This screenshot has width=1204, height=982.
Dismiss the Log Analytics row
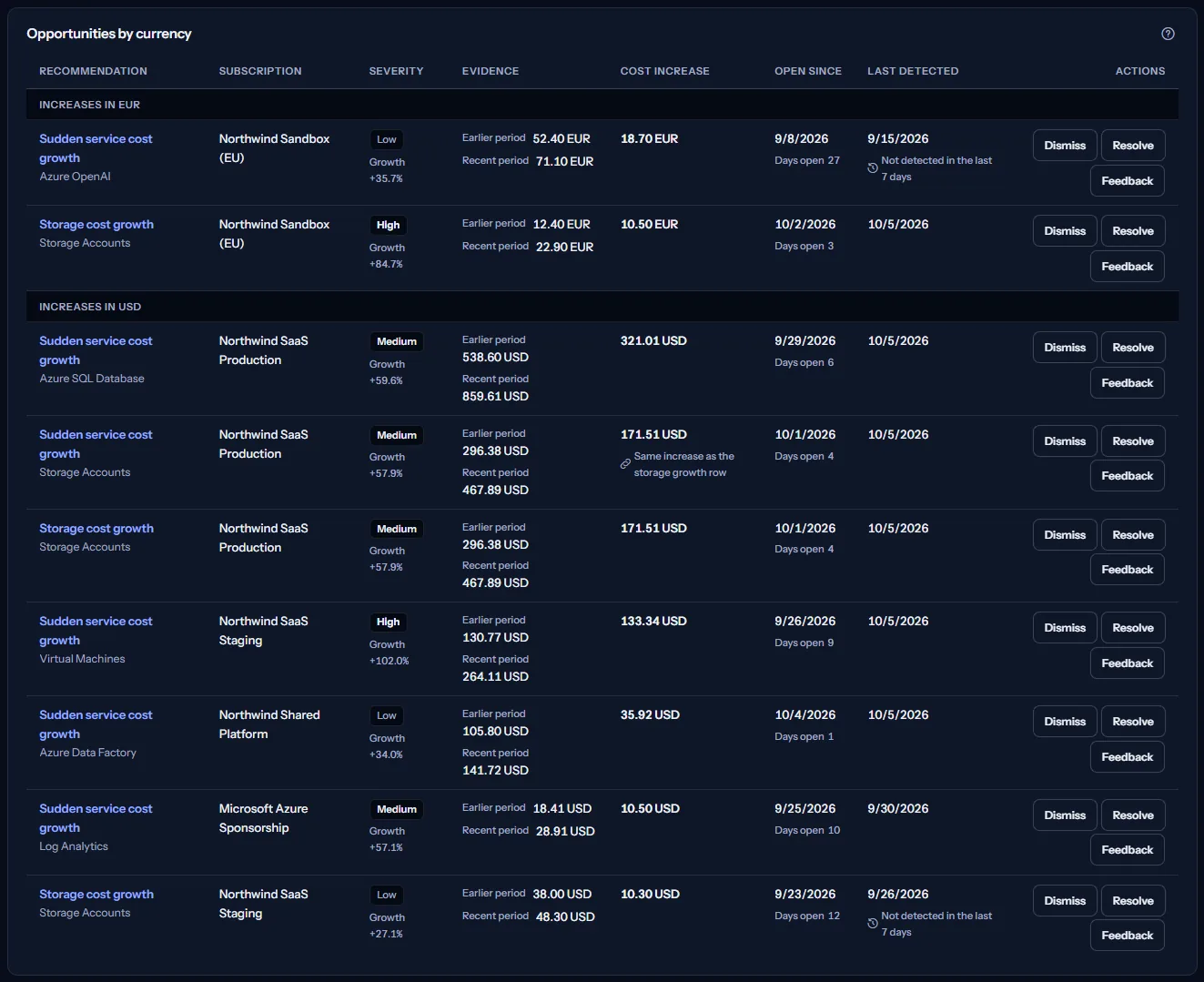[1065, 815]
